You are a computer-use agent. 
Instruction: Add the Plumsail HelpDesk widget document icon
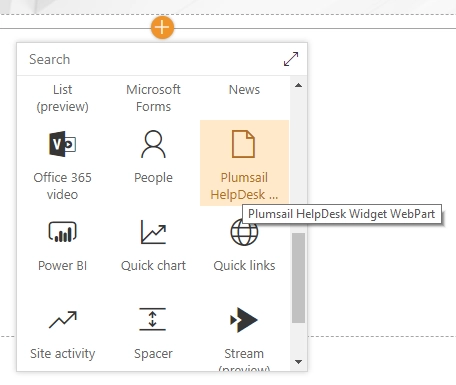(x=244, y=144)
